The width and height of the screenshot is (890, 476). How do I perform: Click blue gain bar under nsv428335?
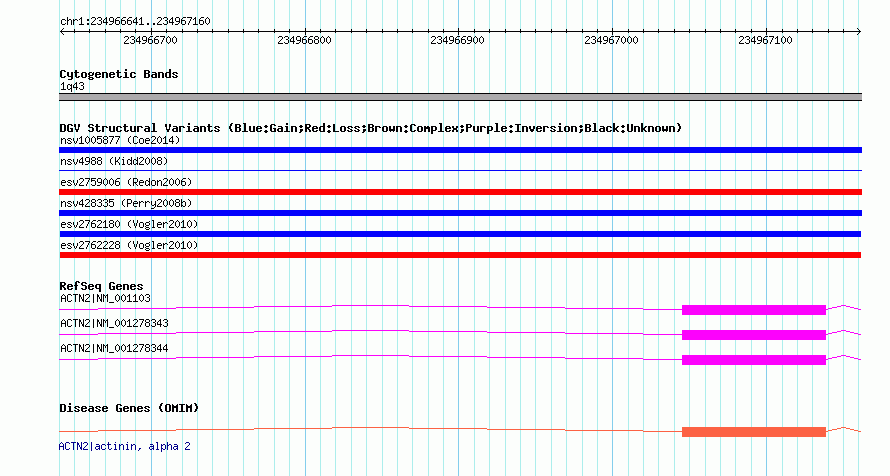click(460, 213)
